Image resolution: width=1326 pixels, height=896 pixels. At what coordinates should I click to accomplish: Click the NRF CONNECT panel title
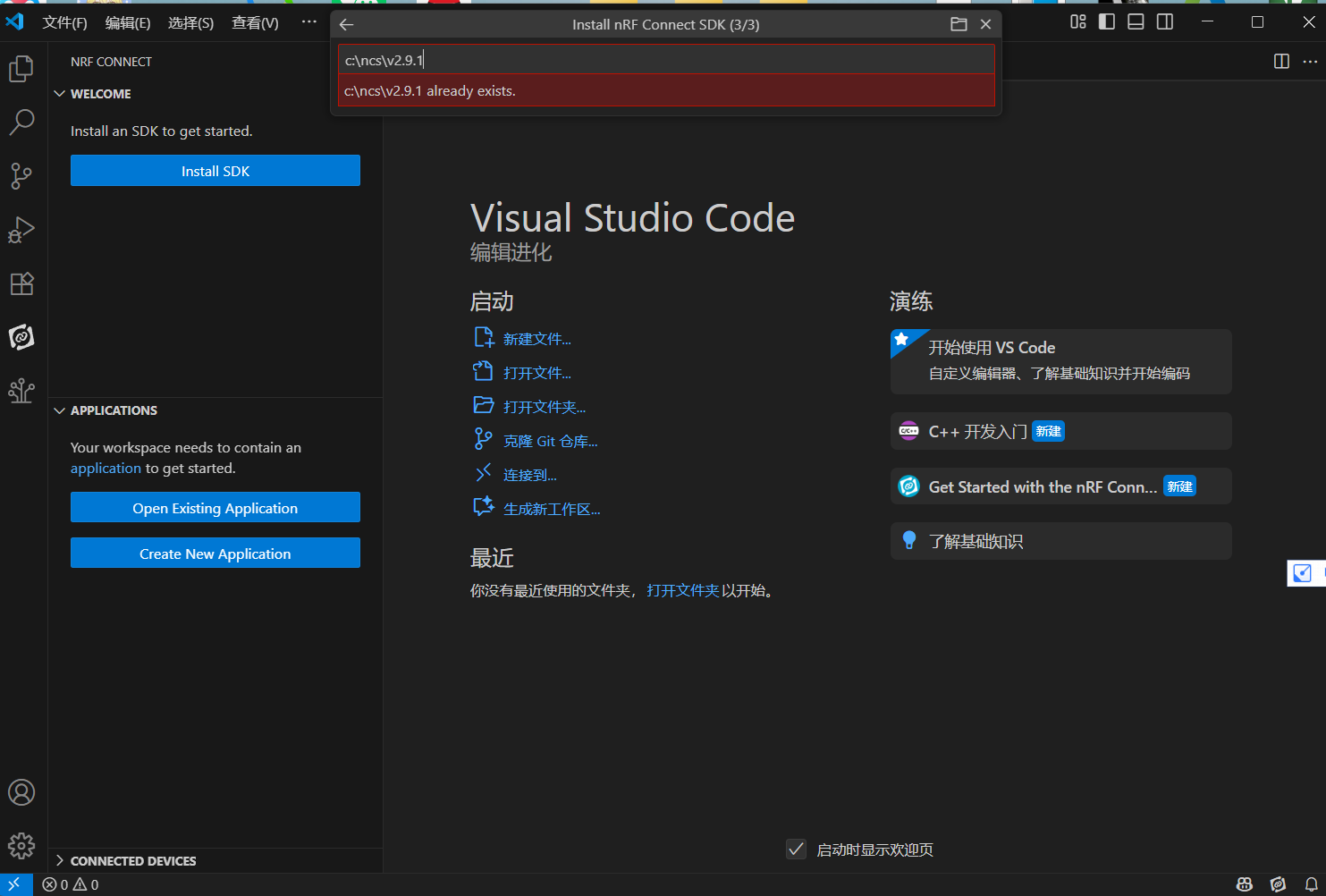(111, 62)
